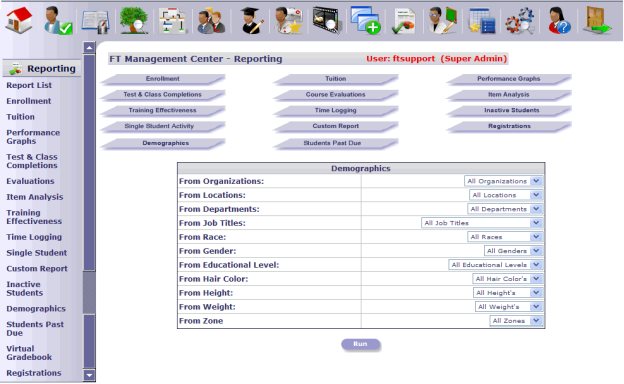Click the windows with green plus icon
This screenshot has width=624, height=384.
tap(365, 20)
